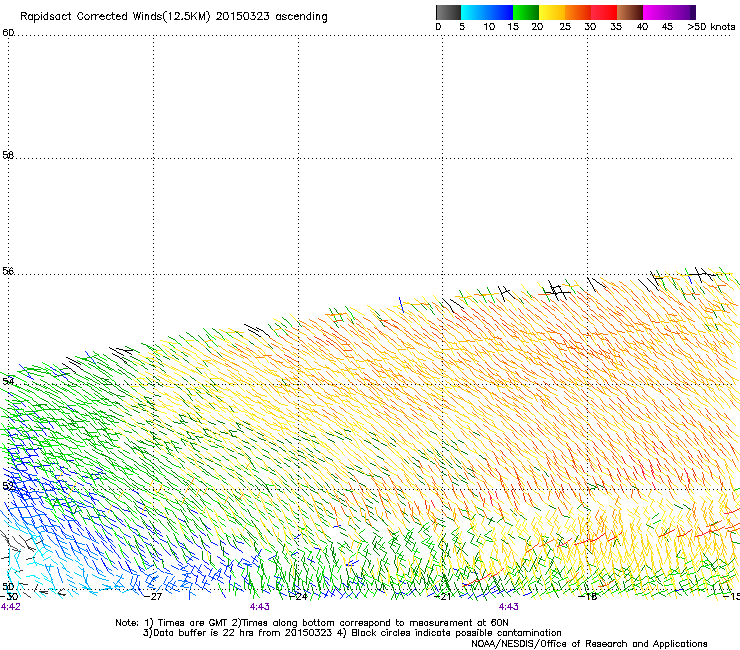Click the '4:43' time between -27 and -24
This screenshot has width=740, height=650.
pyautogui.click(x=260, y=607)
